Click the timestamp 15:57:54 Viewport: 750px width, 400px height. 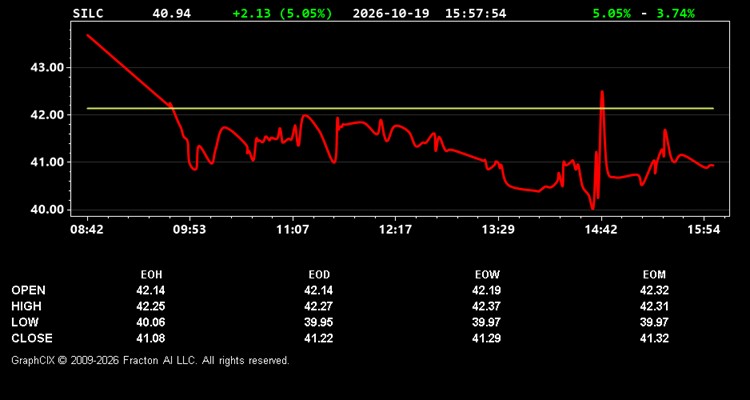(475, 13)
